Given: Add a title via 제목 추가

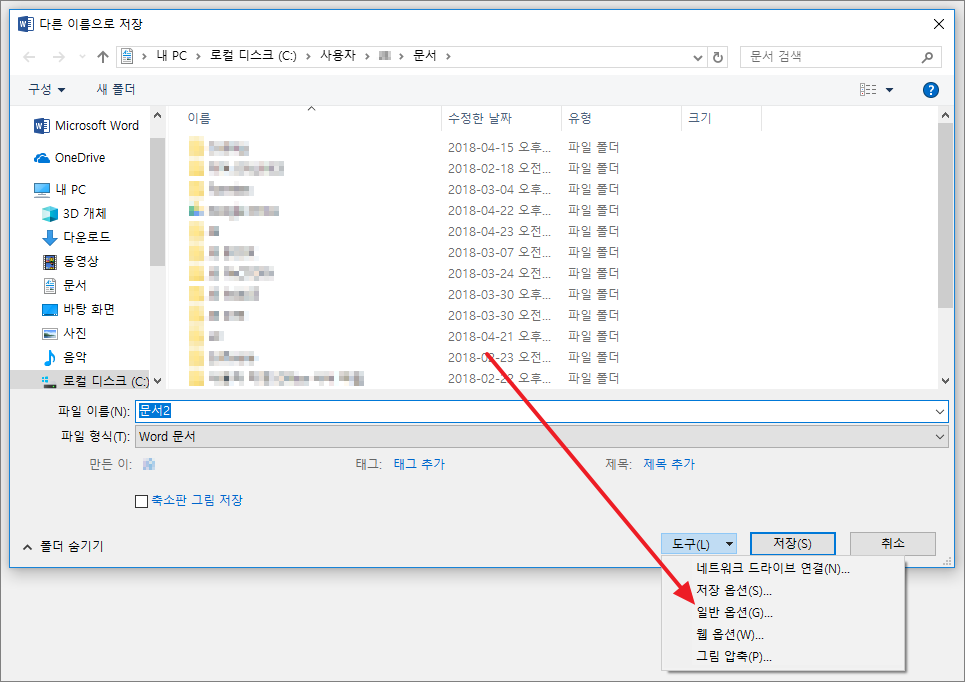Looking at the screenshot, I should [x=669, y=464].
